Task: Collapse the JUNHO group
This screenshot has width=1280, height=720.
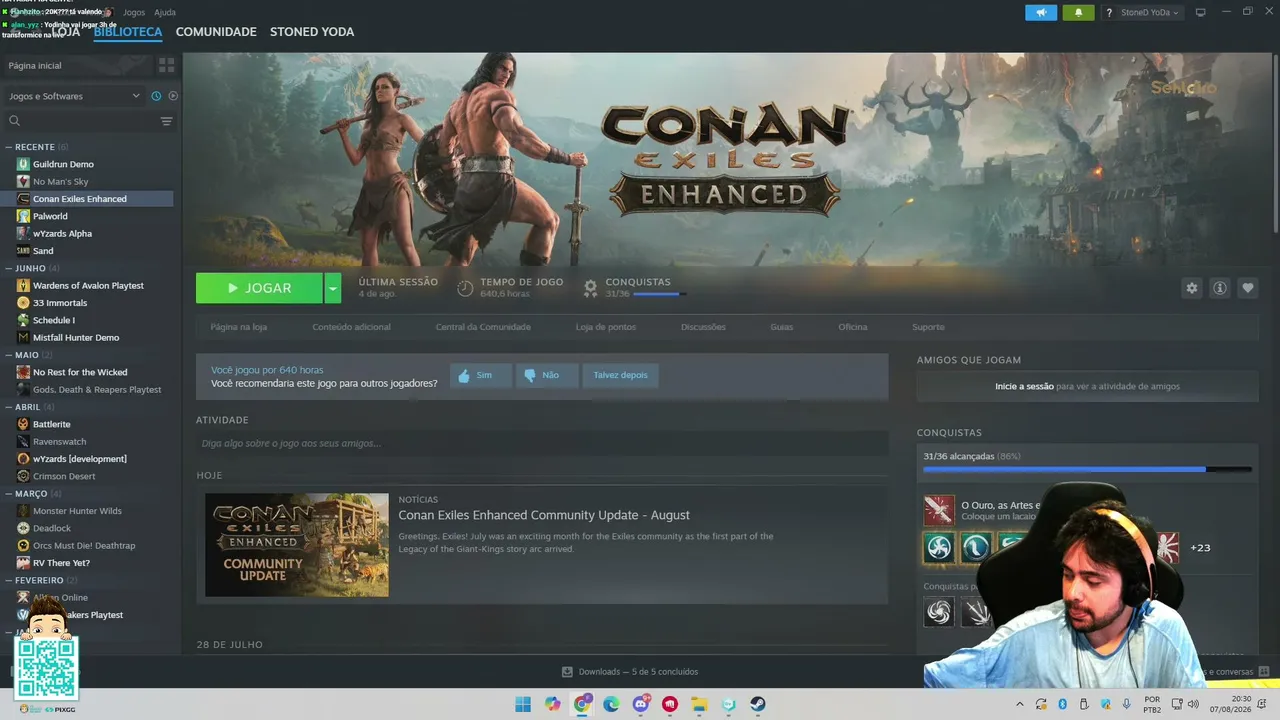Action: pyautogui.click(x=32, y=268)
